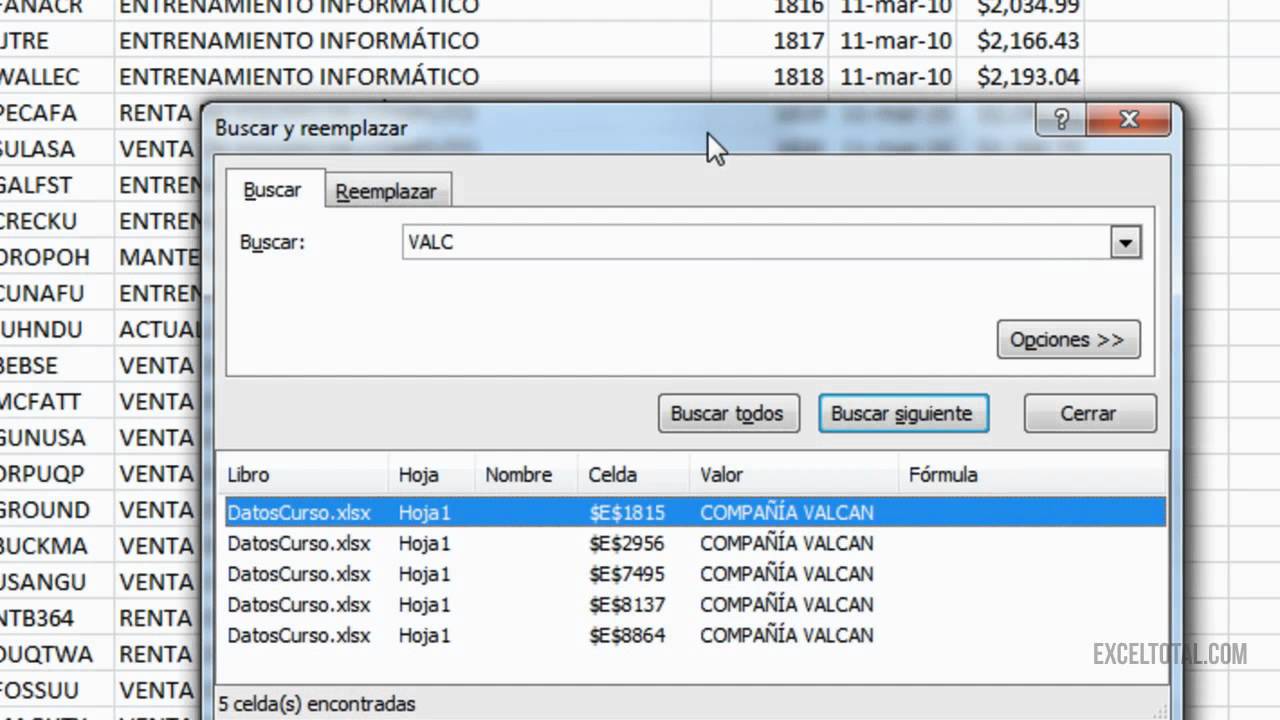Viewport: 1280px width, 720px height.
Task: Sort results by the Libro column header
Action: [x=303, y=475]
